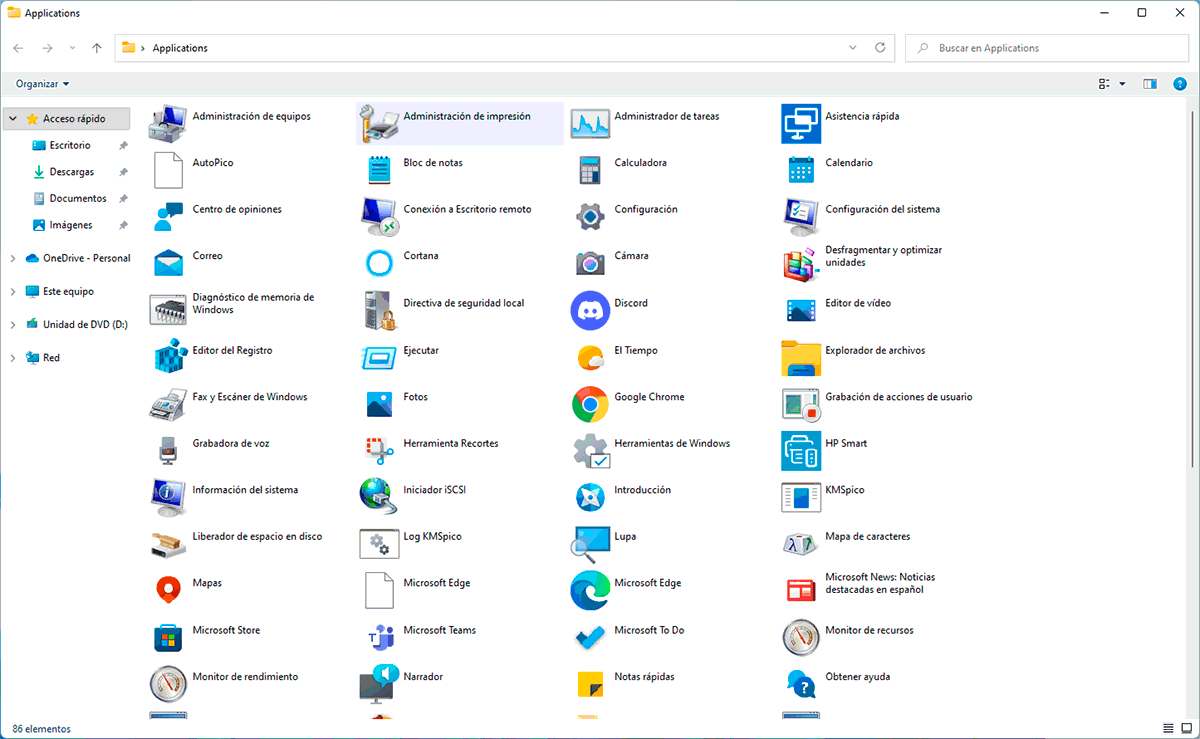Select the "AutoPico" label
Image resolution: width=1200 pixels, height=739 pixels.
(212, 163)
